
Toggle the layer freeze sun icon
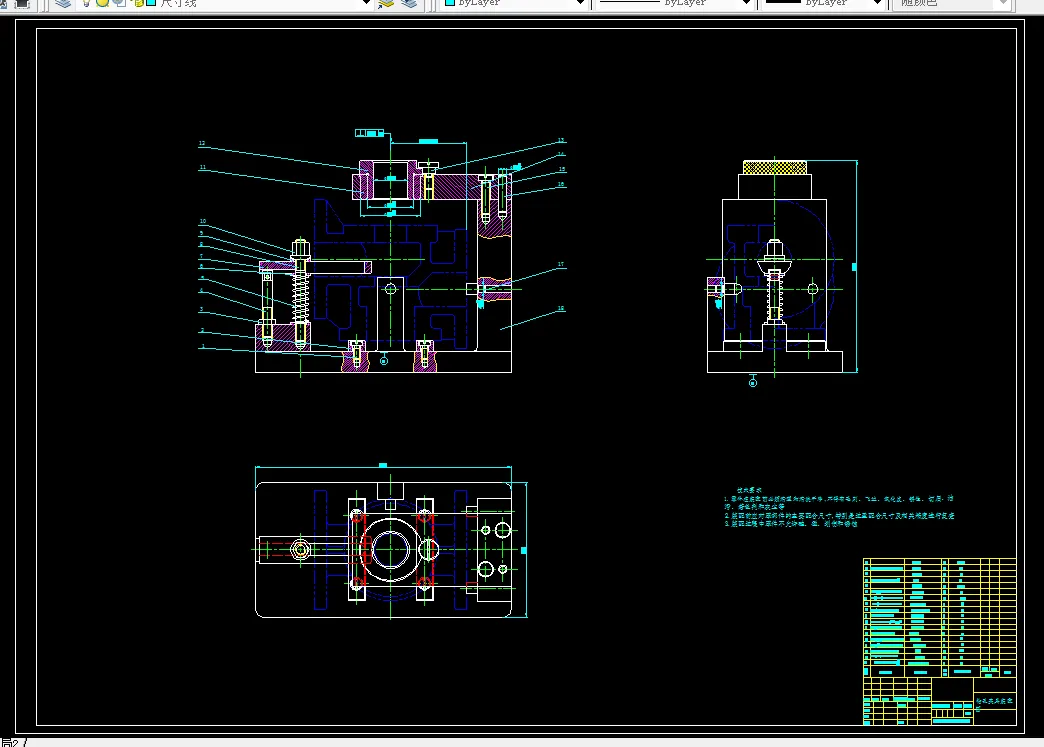tap(103, 3)
